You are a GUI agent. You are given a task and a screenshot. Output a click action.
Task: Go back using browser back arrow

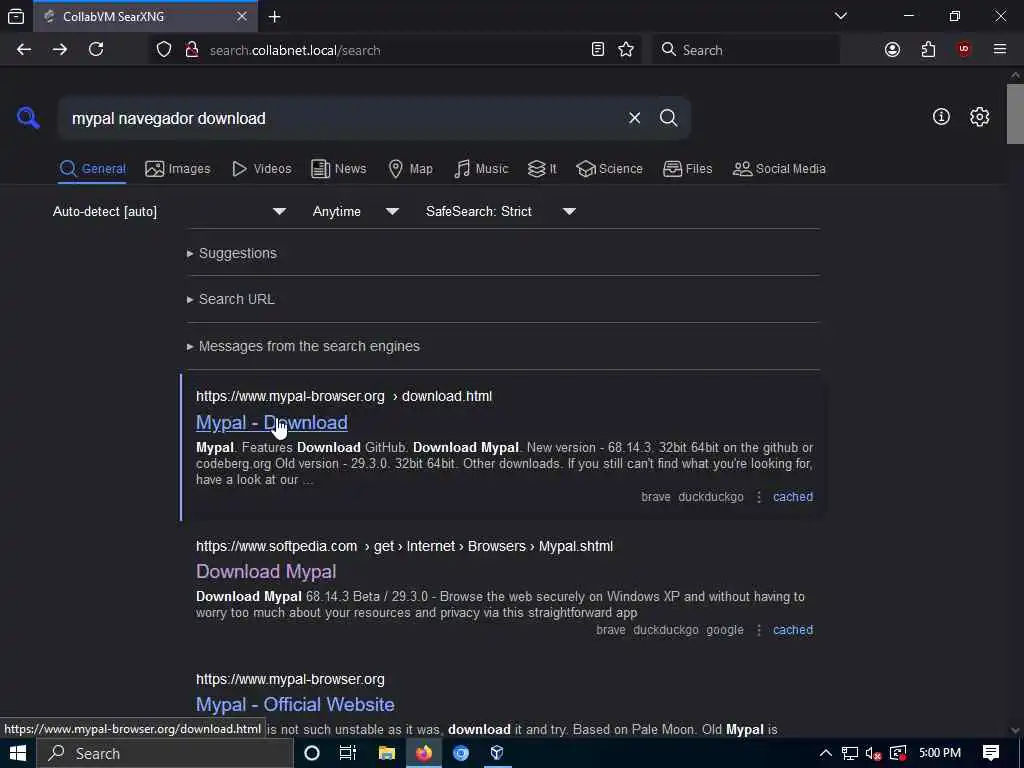click(x=24, y=50)
